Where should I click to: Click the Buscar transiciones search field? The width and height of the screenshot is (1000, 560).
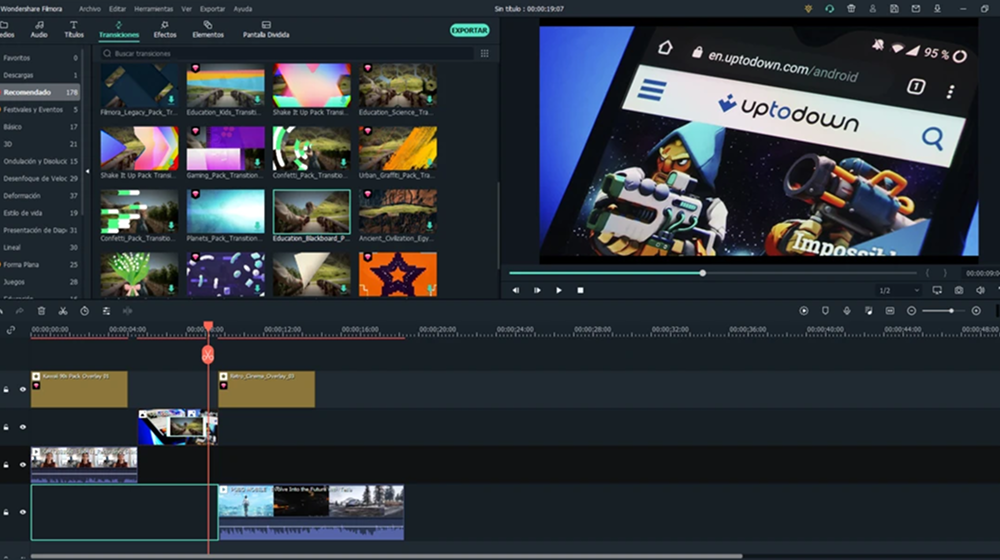[287, 54]
